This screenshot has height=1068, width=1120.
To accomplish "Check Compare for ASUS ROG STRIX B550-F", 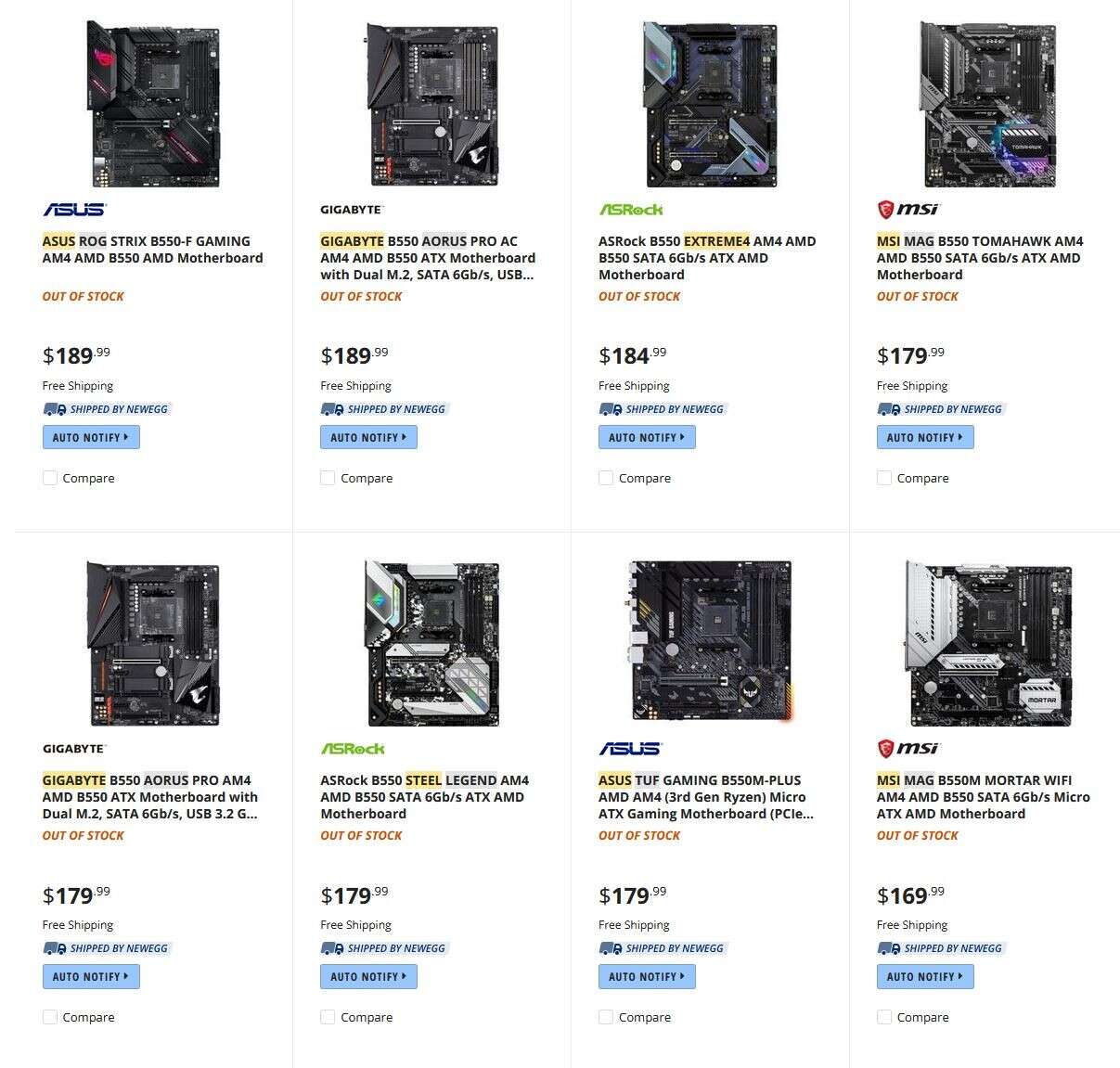I will pyautogui.click(x=50, y=478).
